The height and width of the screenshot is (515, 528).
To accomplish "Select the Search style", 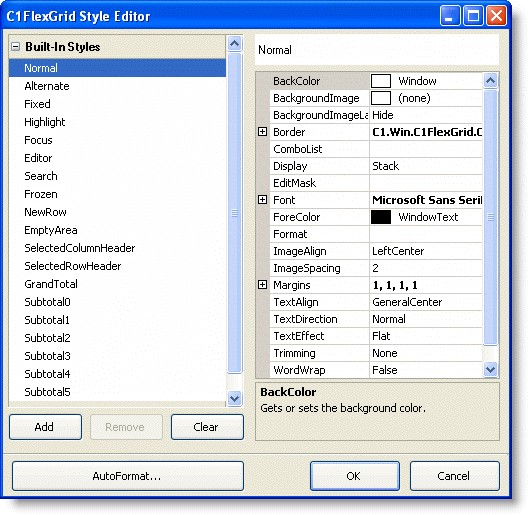I will [x=117, y=176].
